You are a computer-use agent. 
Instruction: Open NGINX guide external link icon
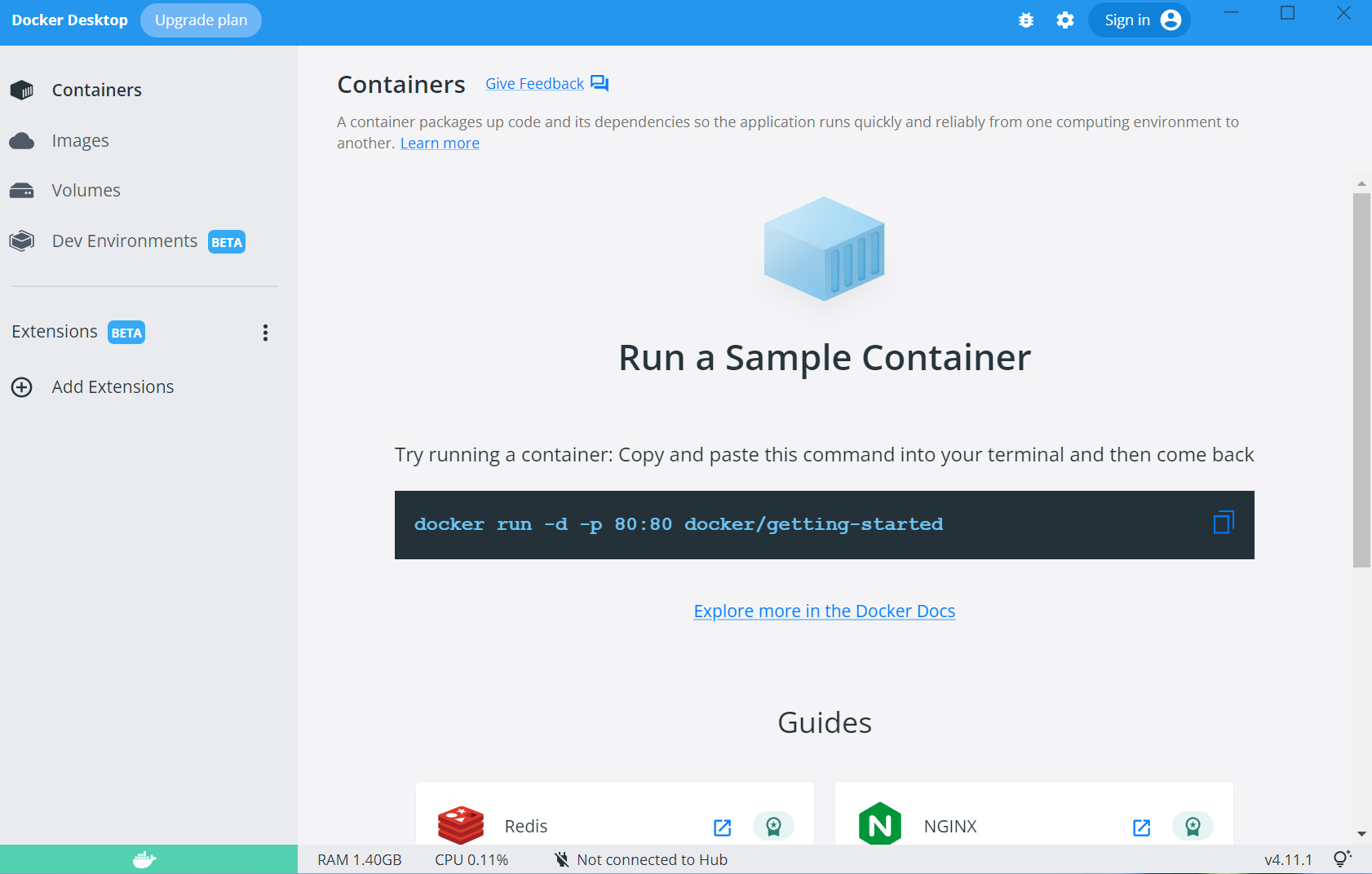pyautogui.click(x=1141, y=828)
